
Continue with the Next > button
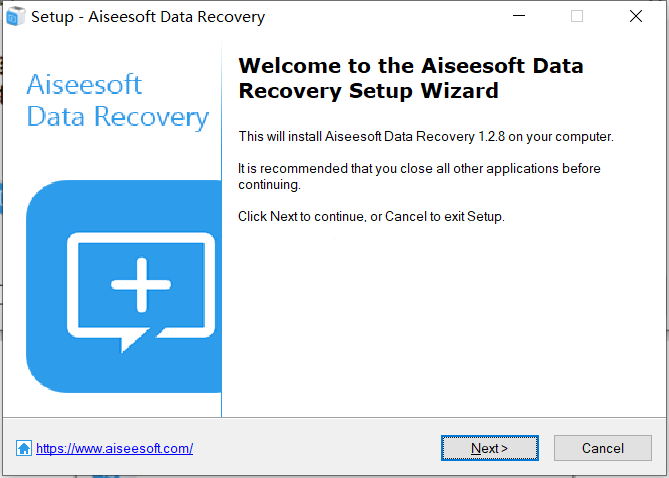pos(490,448)
